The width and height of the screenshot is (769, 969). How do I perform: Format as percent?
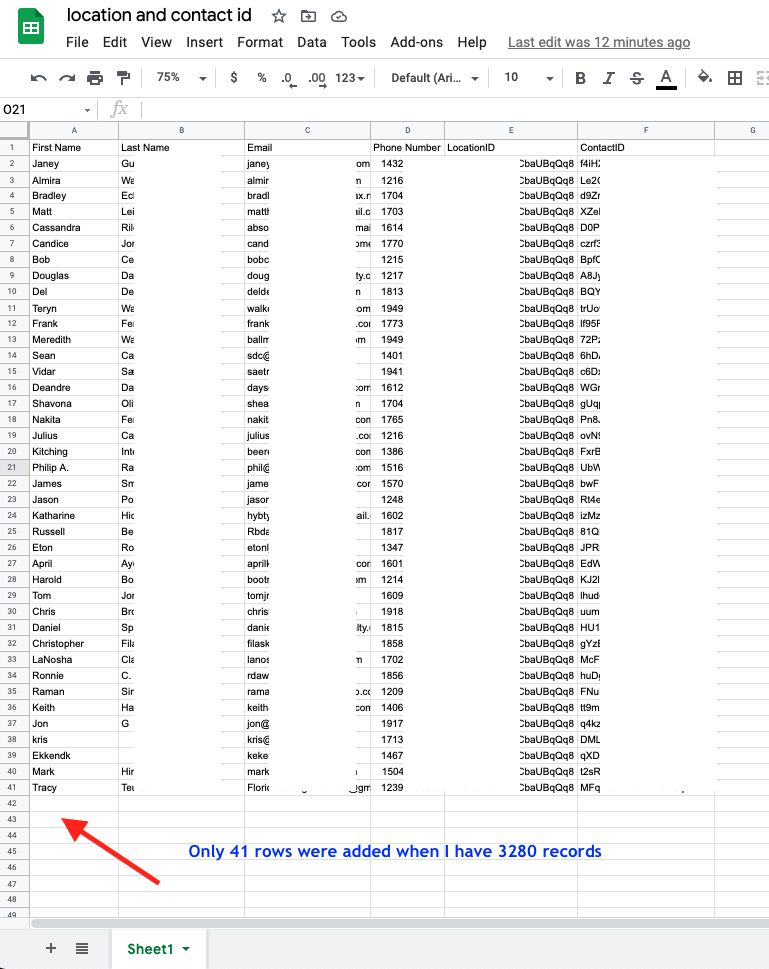261,77
